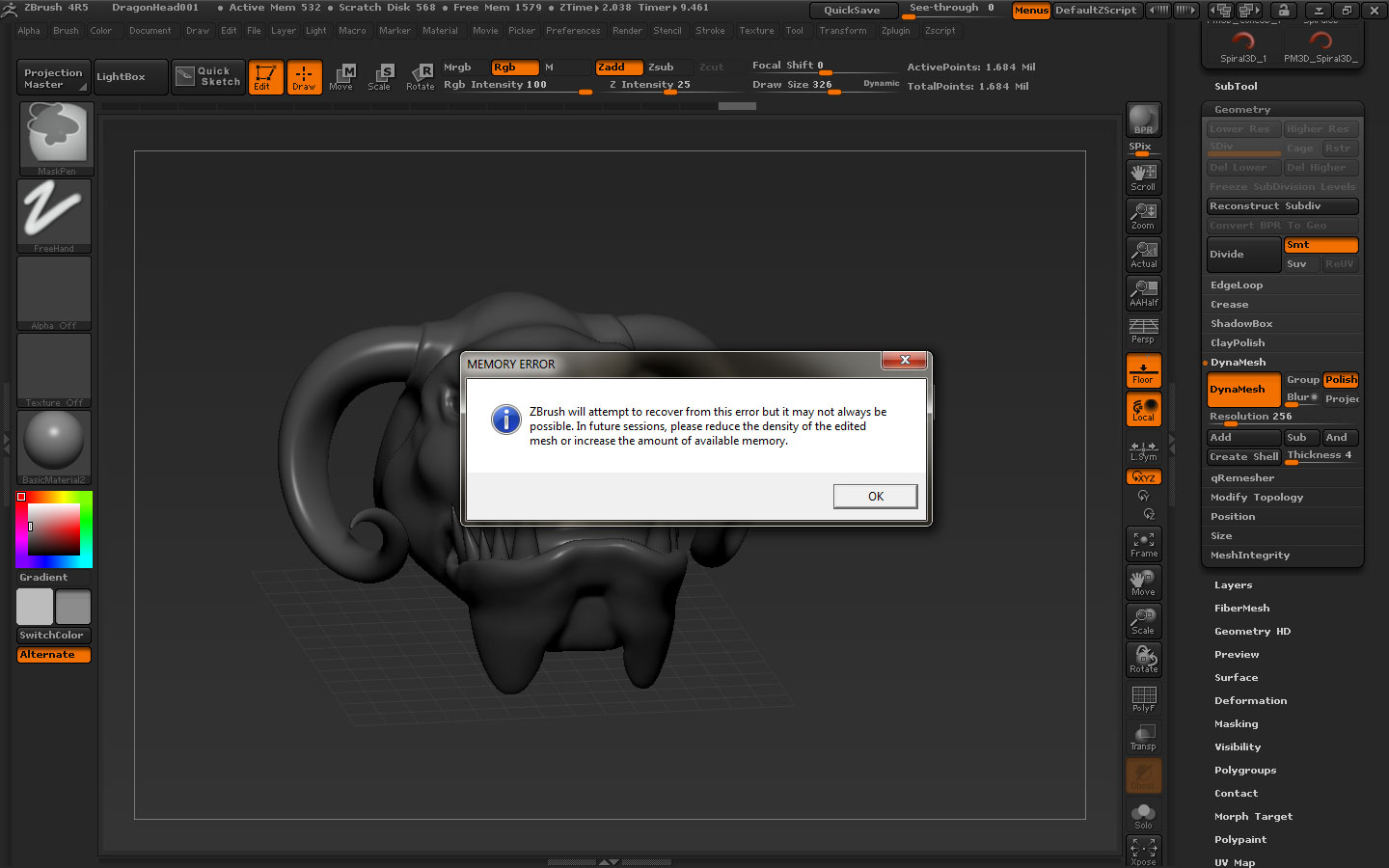Click the Divide button
This screenshot has height=868, width=1389.
point(1243,255)
